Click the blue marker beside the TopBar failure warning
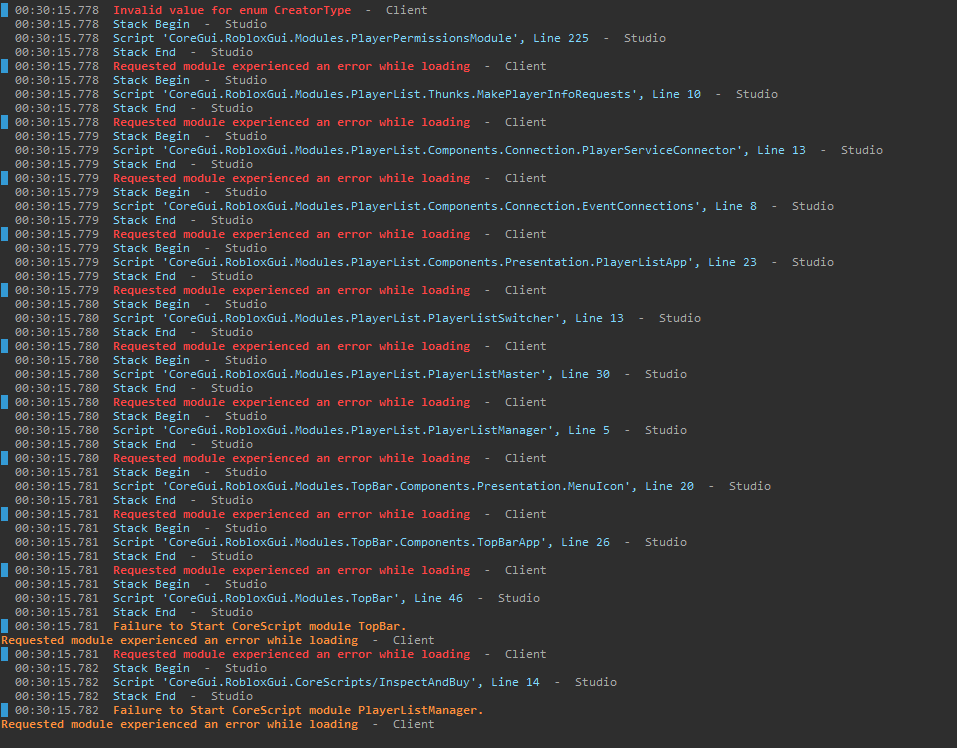Screen dimensions: 957x748 (4, 627)
